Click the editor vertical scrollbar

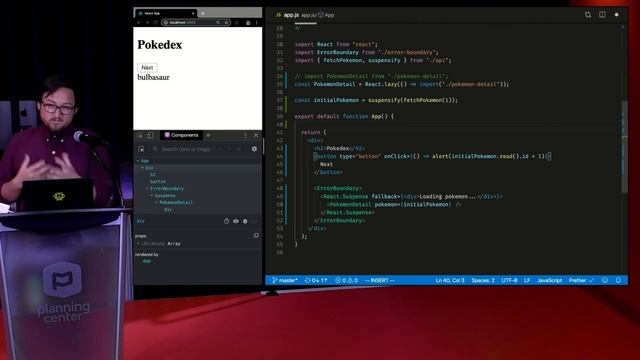coord(624,147)
